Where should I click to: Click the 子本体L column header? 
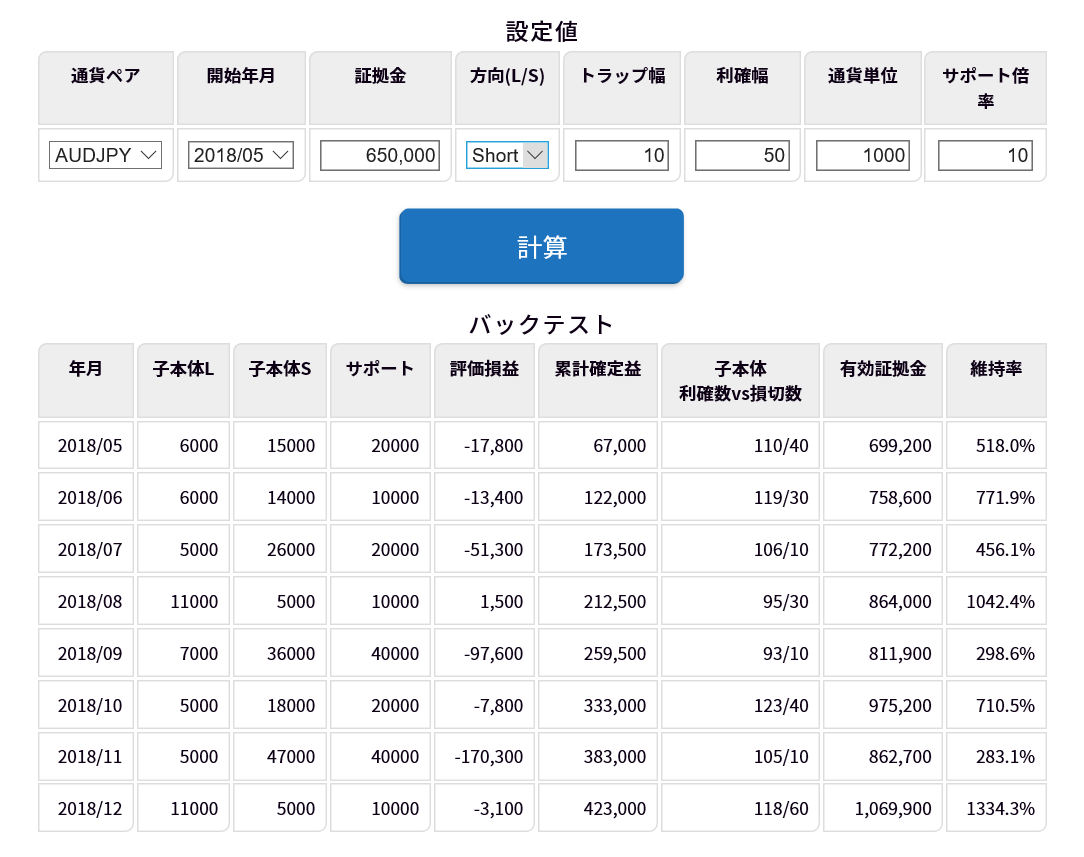pos(183,380)
